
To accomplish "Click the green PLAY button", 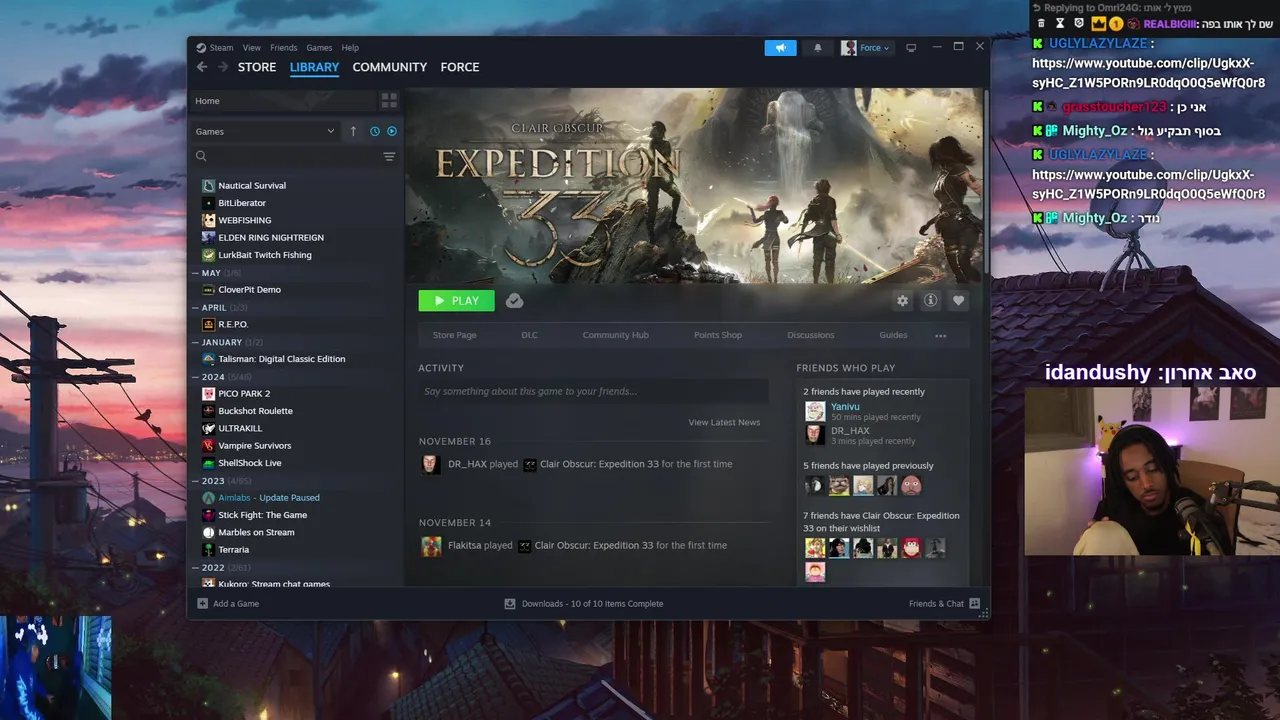I will 456,300.
